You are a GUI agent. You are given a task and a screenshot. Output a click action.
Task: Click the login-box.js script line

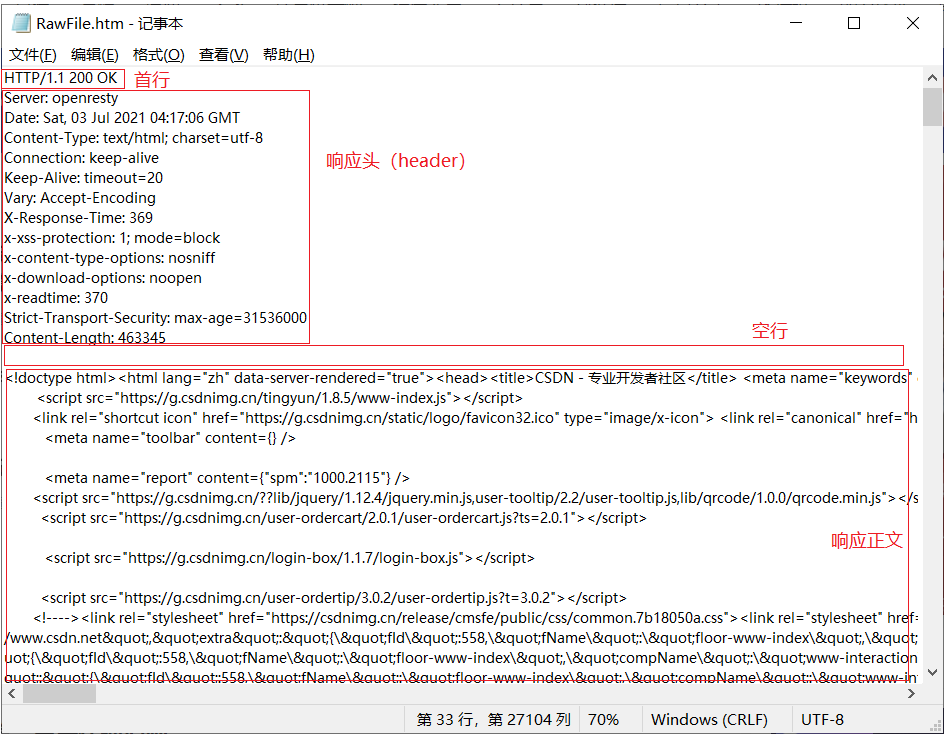(290, 558)
